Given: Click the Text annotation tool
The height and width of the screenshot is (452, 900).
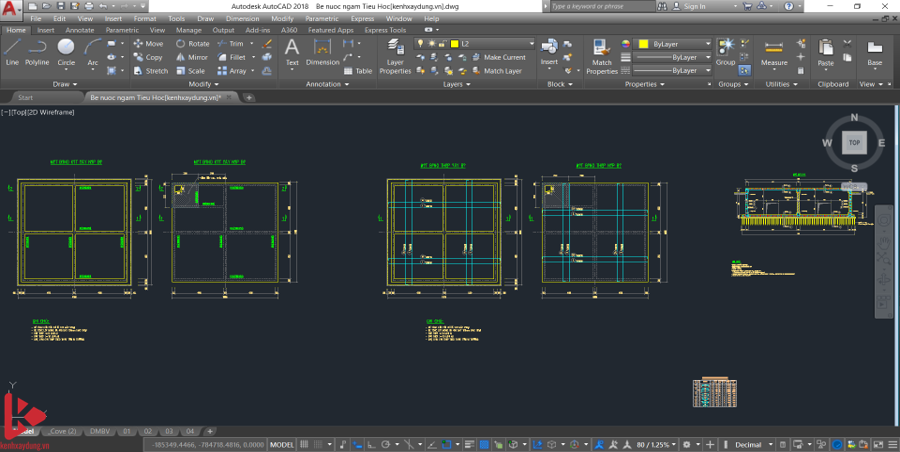Looking at the screenshot, I should pyautogui.click(x=292, y=52).
